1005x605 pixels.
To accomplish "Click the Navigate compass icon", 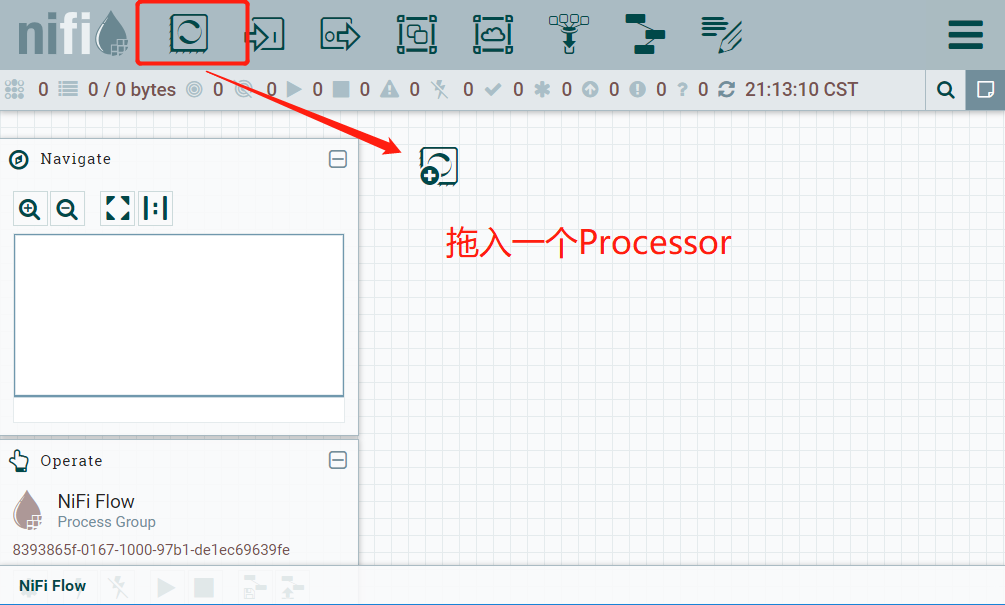I will [19, 160].
